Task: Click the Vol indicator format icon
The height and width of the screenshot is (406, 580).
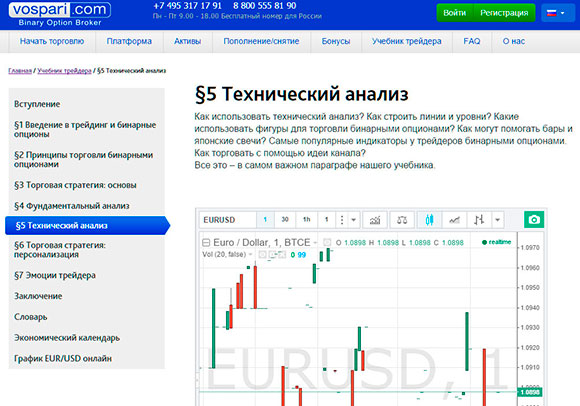Action: (262, 254)
